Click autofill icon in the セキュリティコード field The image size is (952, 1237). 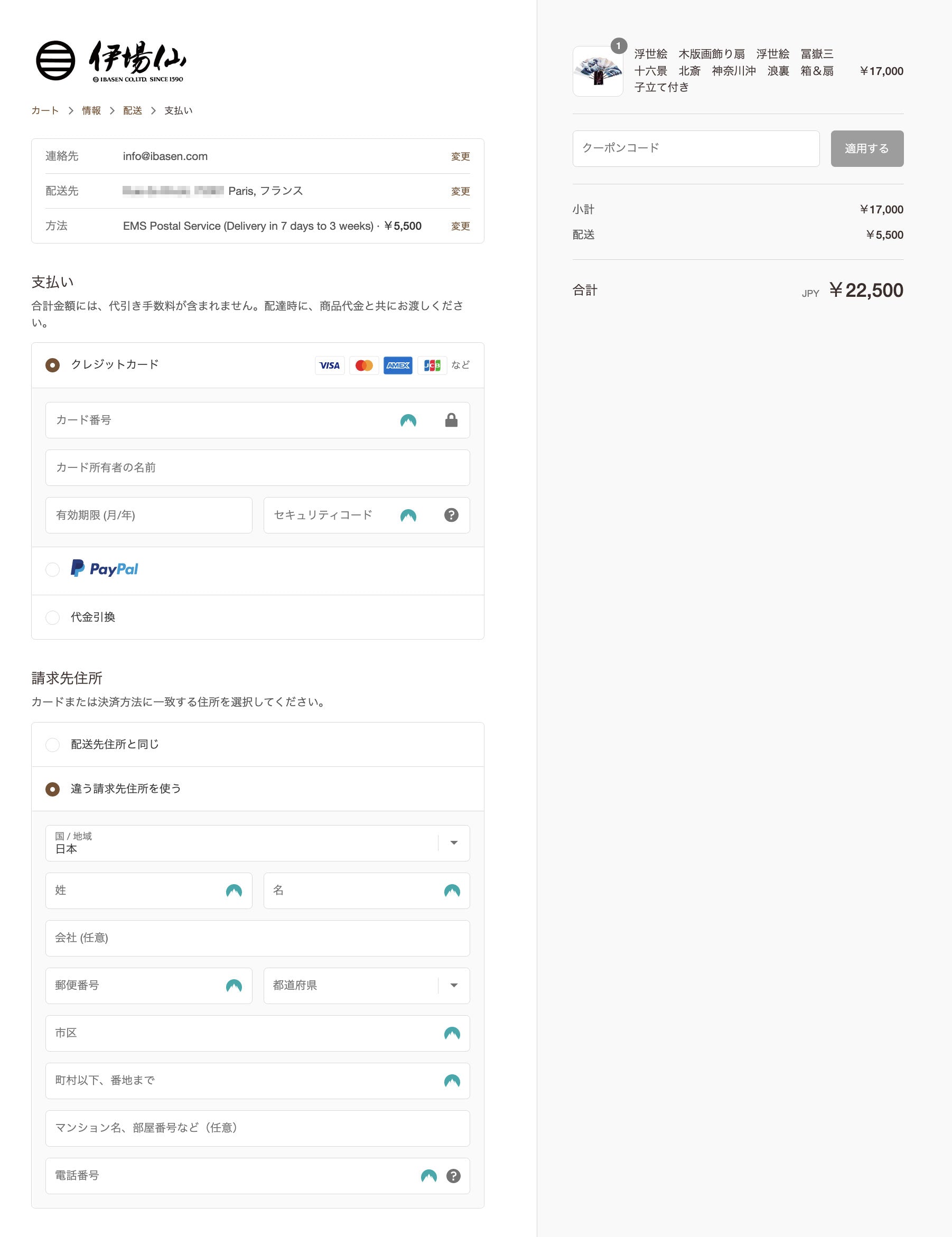(408, 516)
